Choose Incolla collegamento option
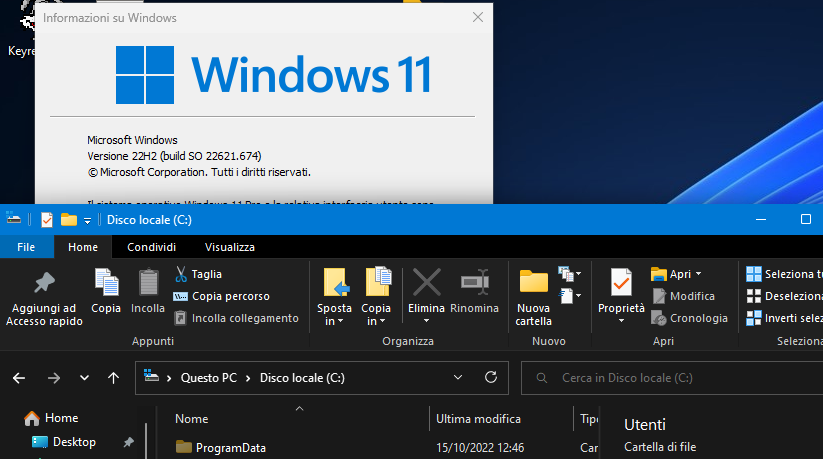 click(x=236, y=318)
